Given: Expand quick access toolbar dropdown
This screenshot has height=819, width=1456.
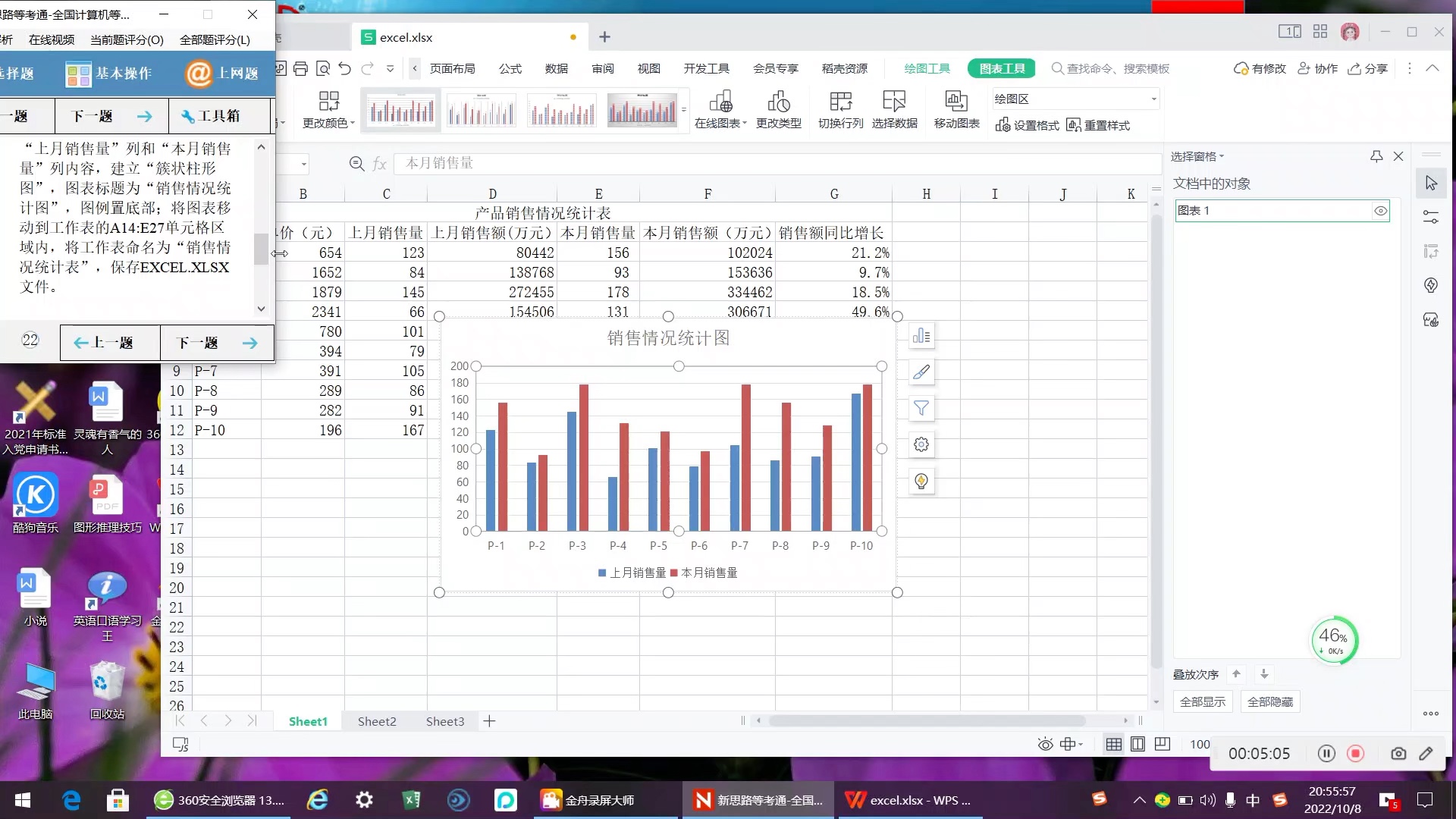Looking at the screenshot, I should [x=390, y=69].
